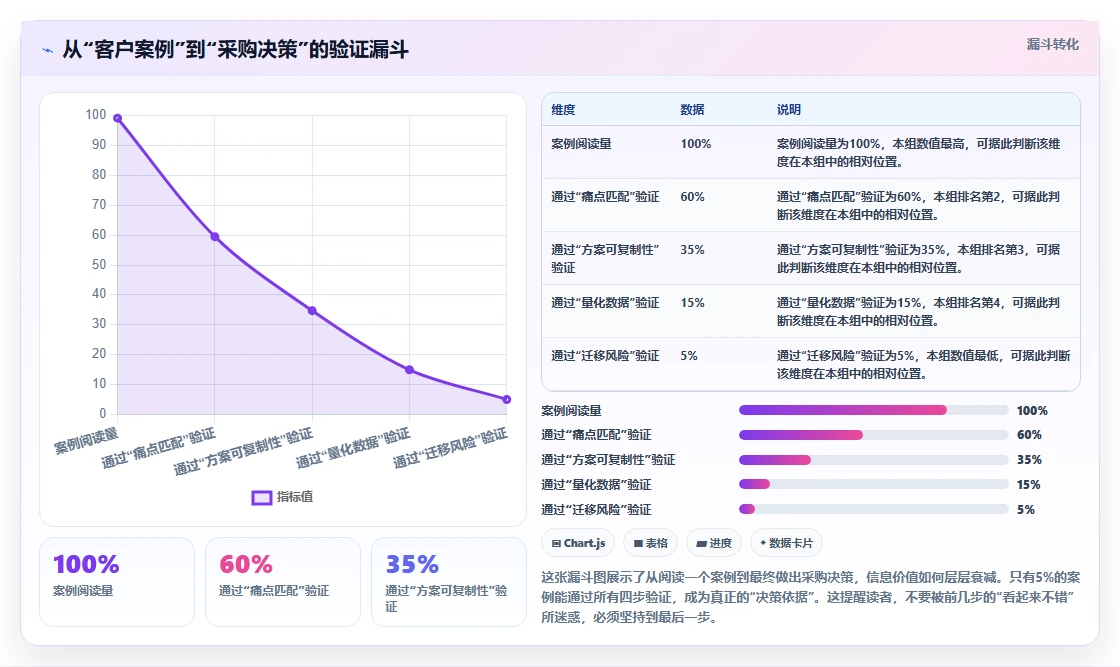1120x667 pixels.
Task: Click the description saying 本组数值最高
Action: click(x=919, y=152)
